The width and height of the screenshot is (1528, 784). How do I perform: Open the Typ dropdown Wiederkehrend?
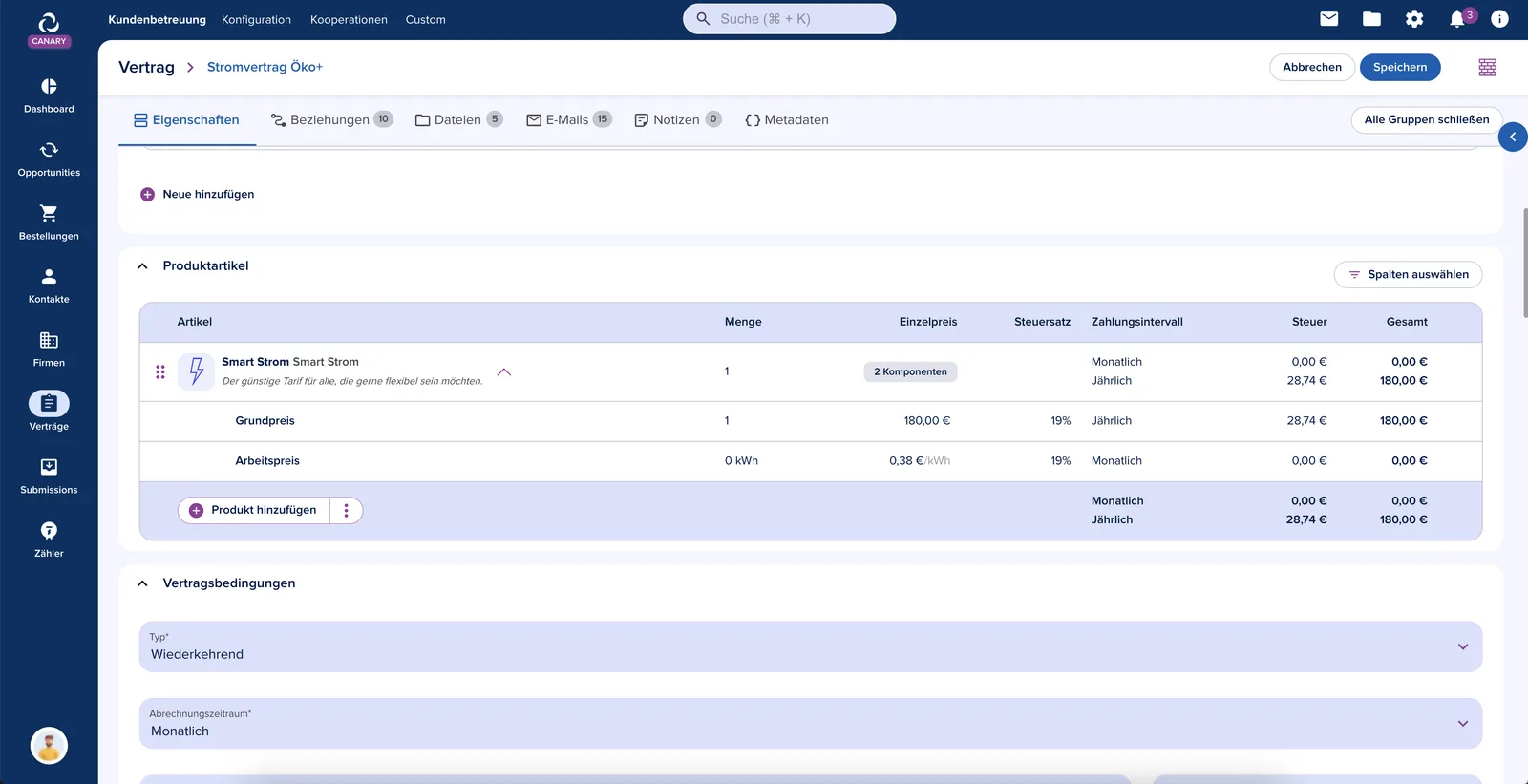coord(810,646)
